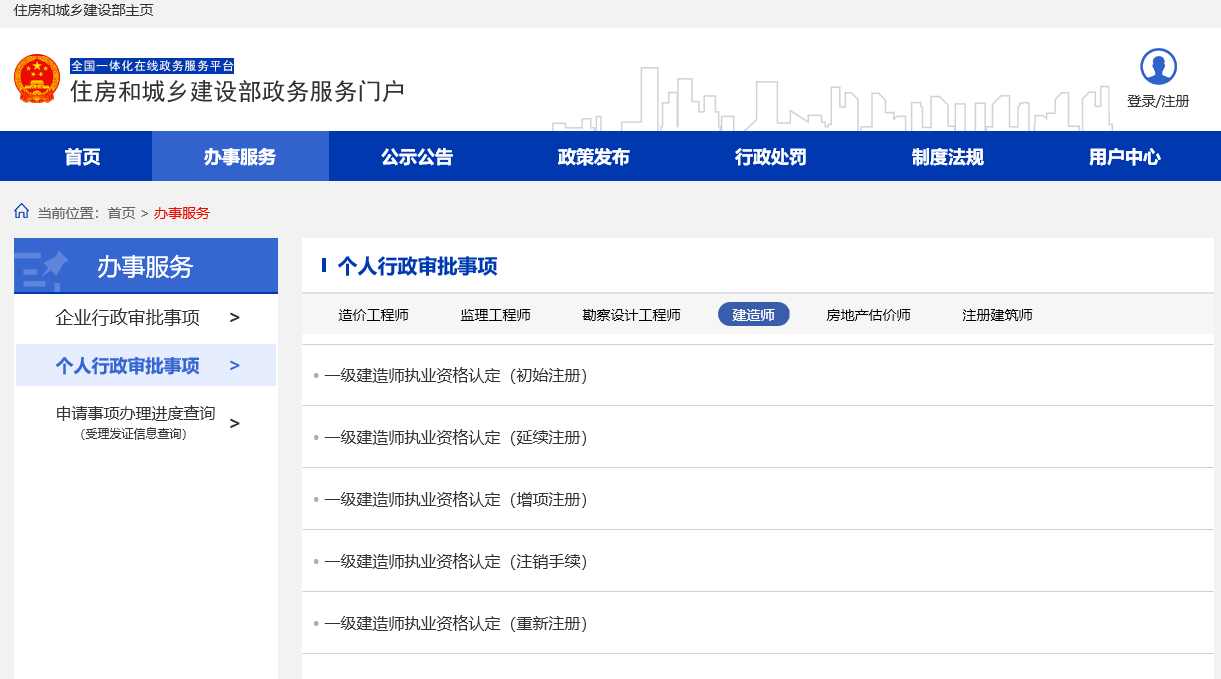This screenshot has height=679, width=1221.
Task: Switch to the 注册建筑师 tab
Action: 997,315
